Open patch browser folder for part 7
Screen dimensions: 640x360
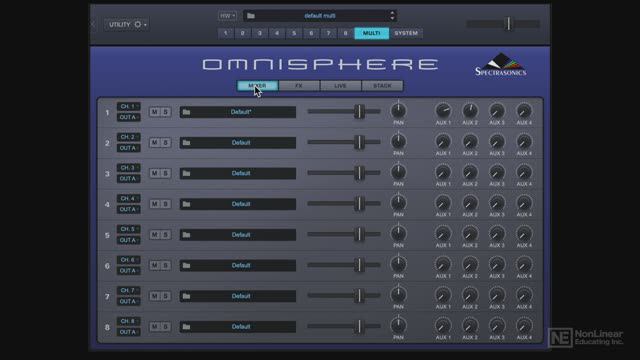pyautogui.click(x=186, y=296)
